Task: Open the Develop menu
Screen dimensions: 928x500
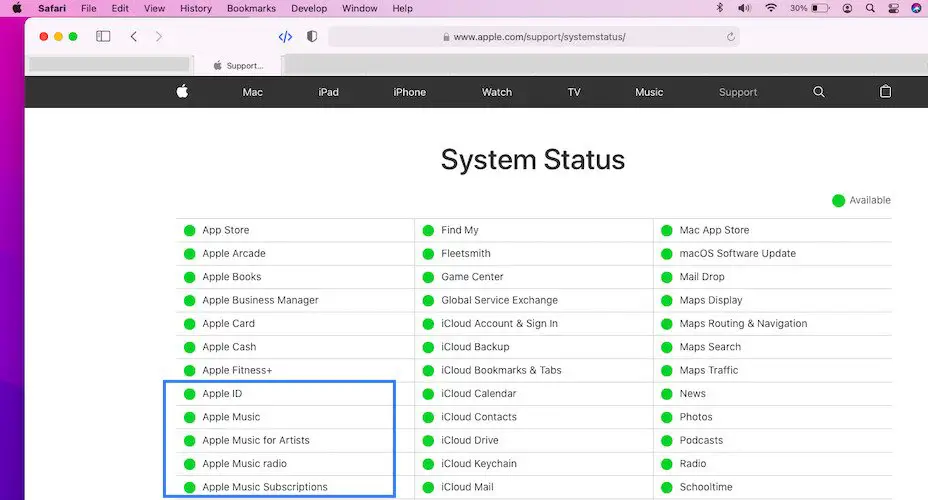Action: (x=309, y=8)
